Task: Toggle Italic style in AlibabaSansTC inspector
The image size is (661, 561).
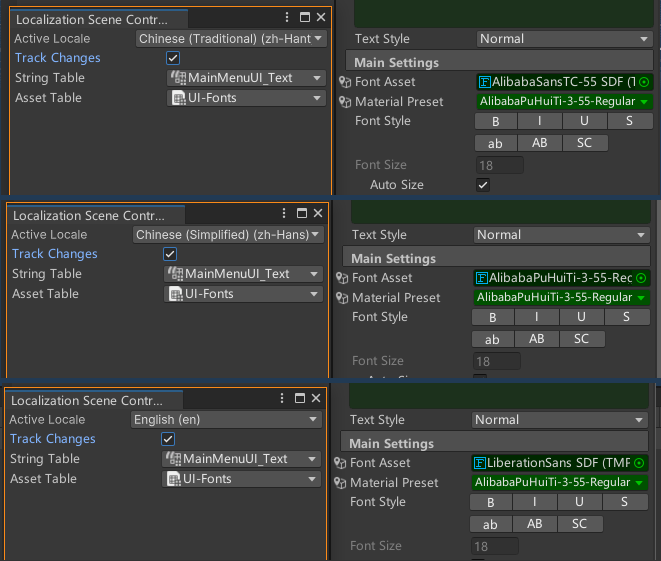Action: click(x=540, y=121)
